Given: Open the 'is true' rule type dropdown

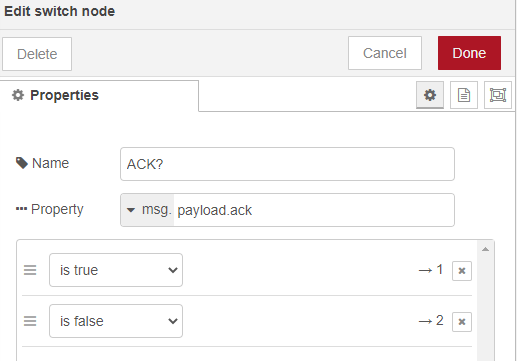Looking at the screenshot, I should coord(116,270).
